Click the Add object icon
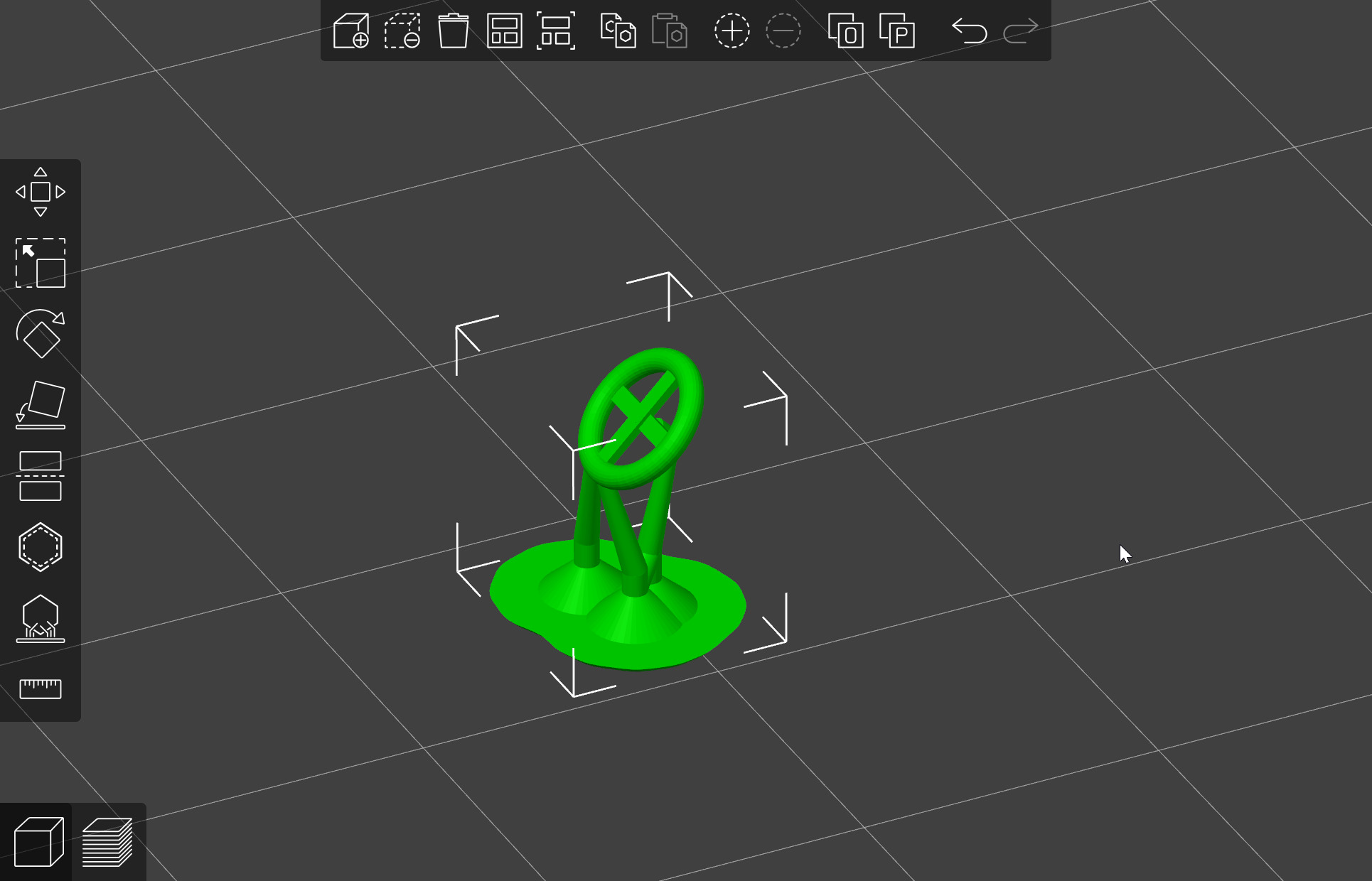This screenshot has width=1372, height=881. coord(351,31)
